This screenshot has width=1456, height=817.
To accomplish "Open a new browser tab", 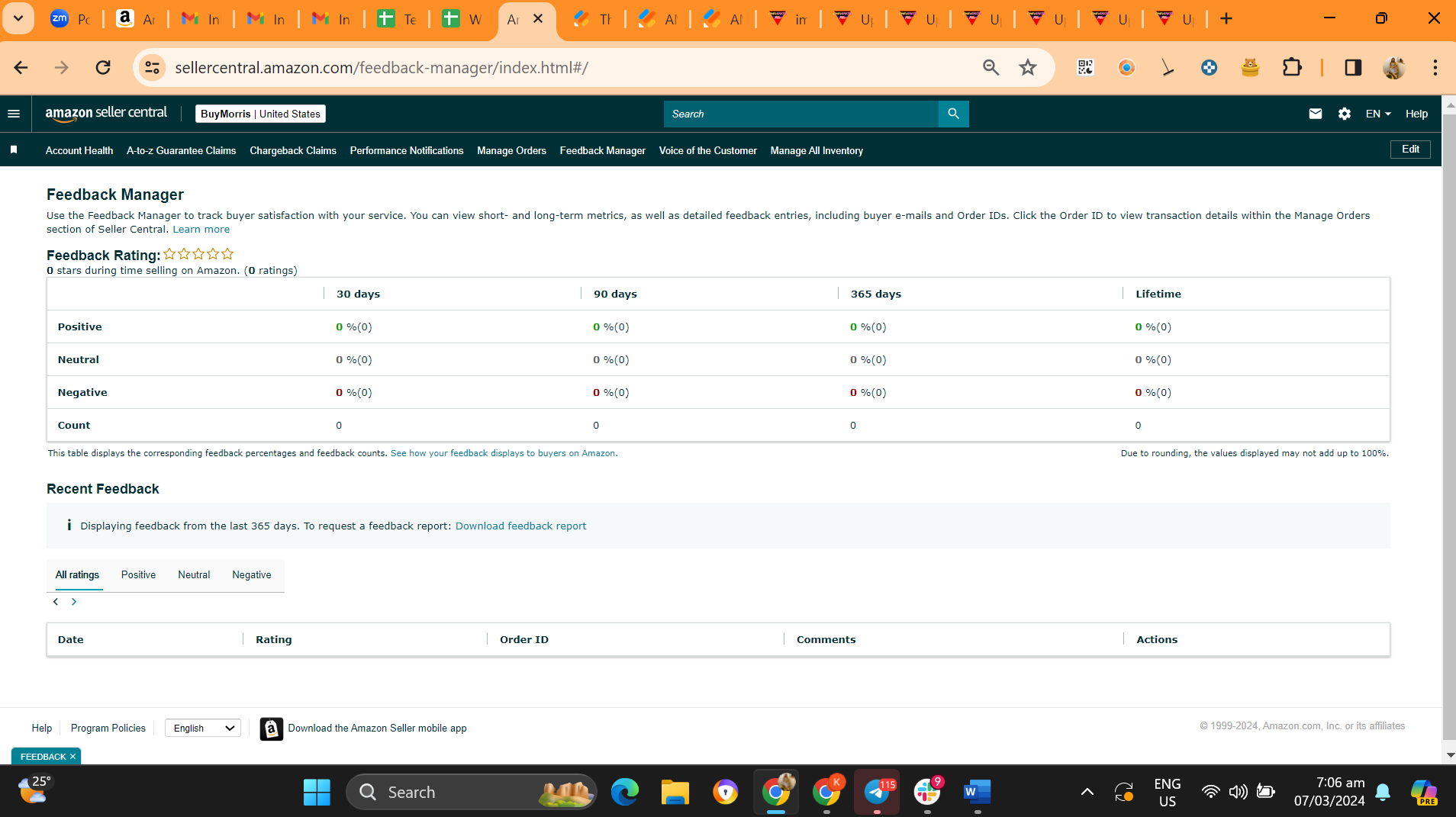I will coord(1226,19).
